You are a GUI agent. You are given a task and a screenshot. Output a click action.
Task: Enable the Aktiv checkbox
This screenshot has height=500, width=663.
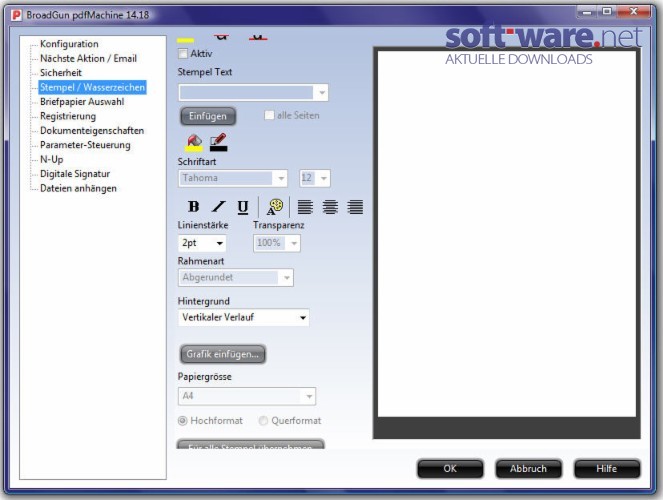[183, 54]
